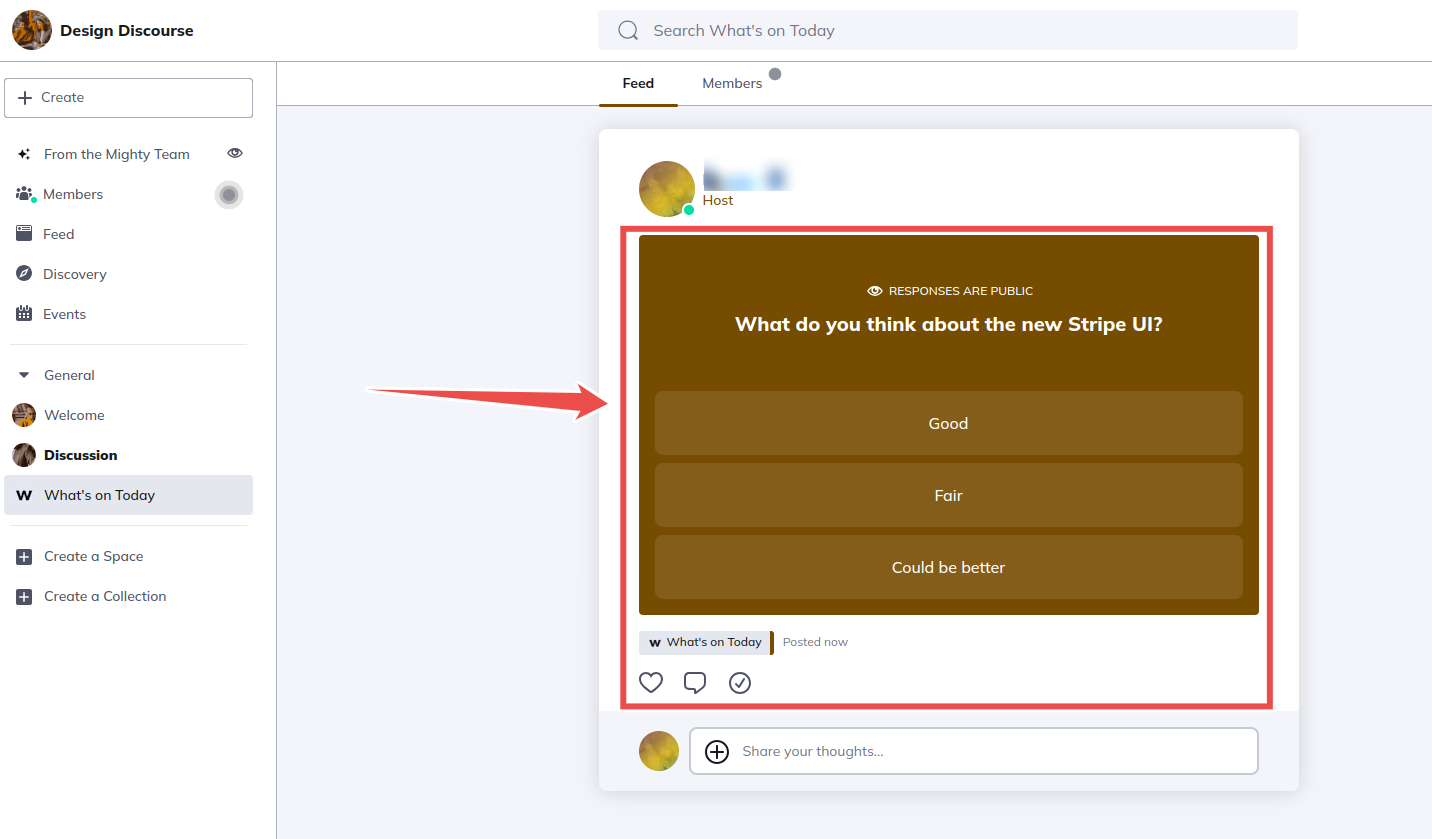Image resolution: width=1432 pixels, height=839 pixels.
Task: Click the gray indicator dot on the Members sidebar row
Action: tap(229, 195)
